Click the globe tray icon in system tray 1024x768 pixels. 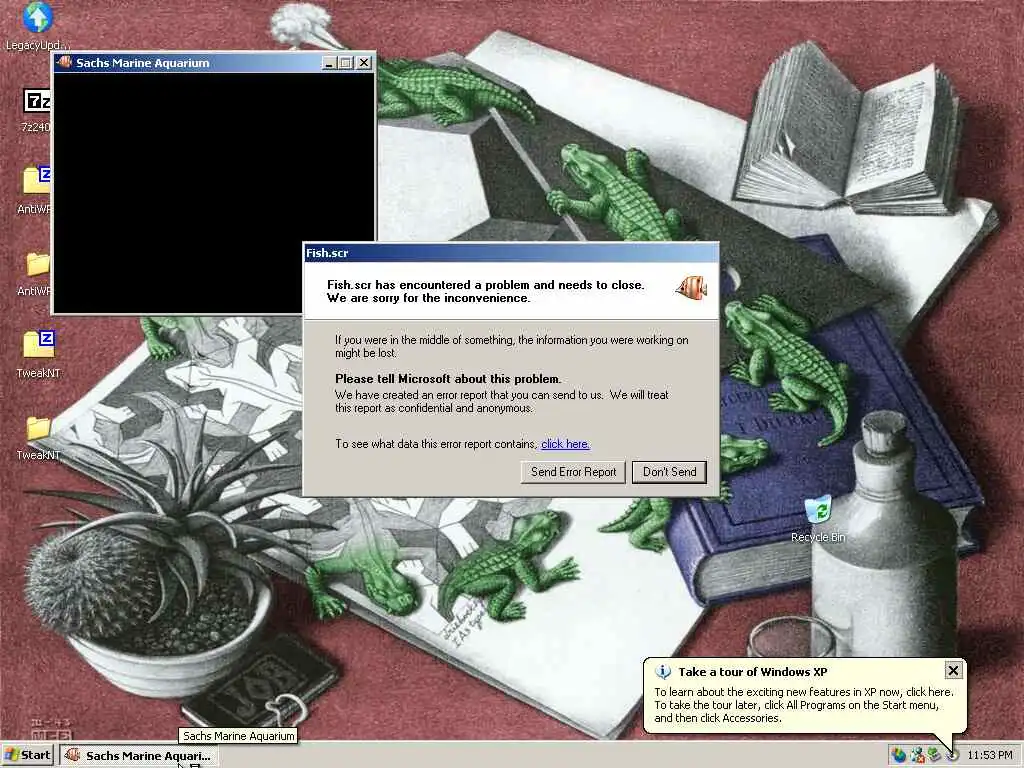coord(899,756)
